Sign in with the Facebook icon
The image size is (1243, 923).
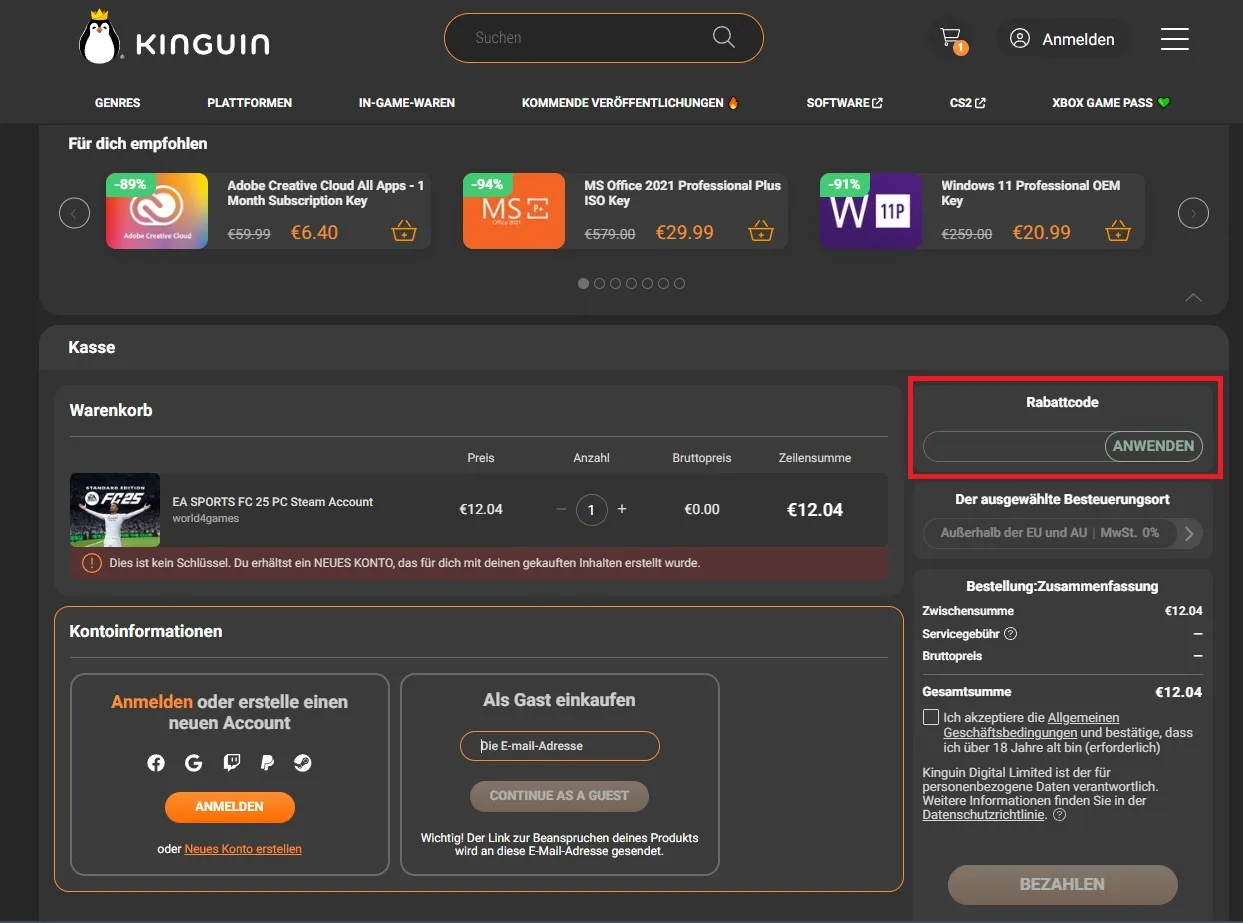click(x=156, y=762)
